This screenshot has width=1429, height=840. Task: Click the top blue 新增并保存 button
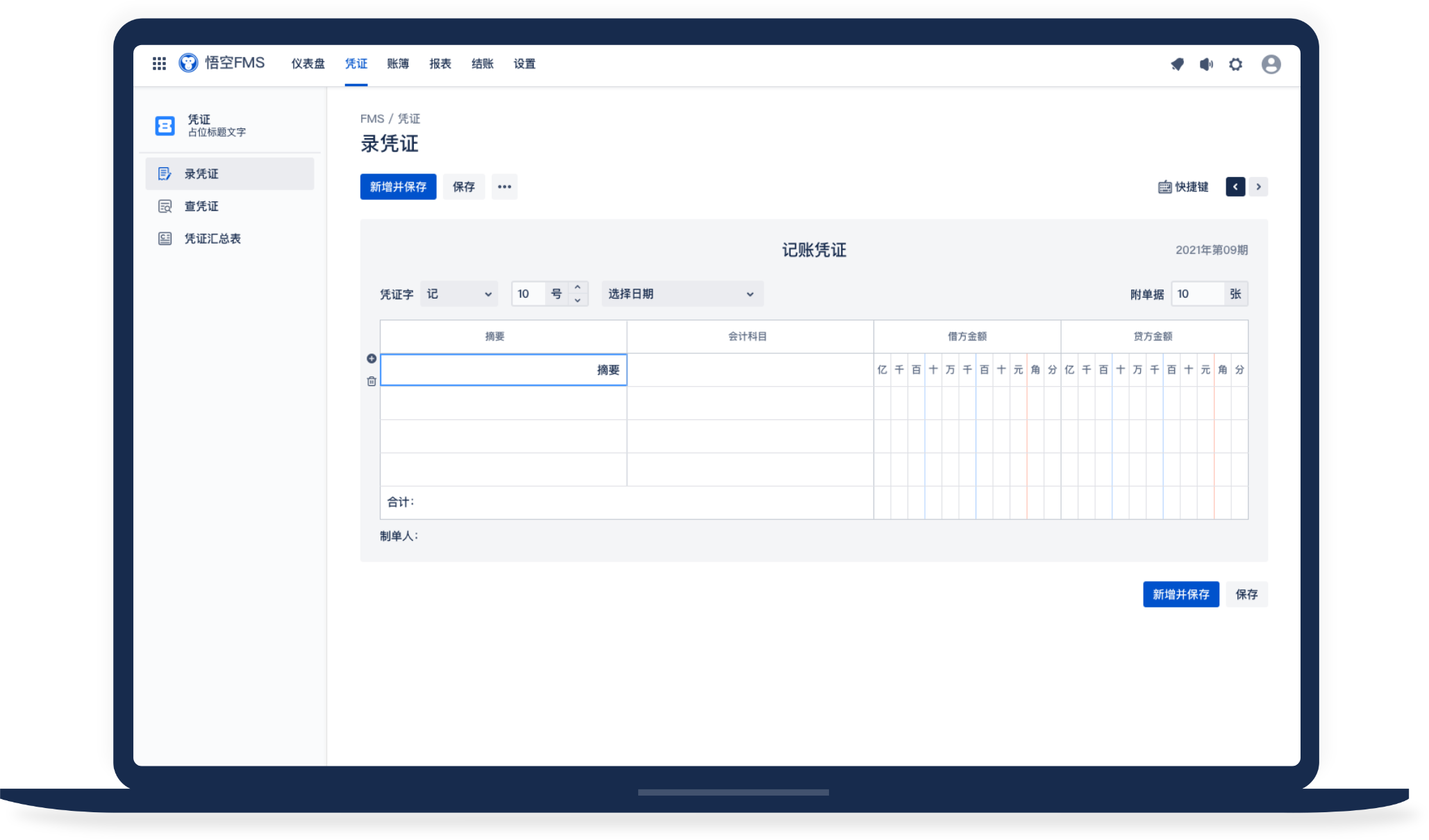click(x=398, y=187)
